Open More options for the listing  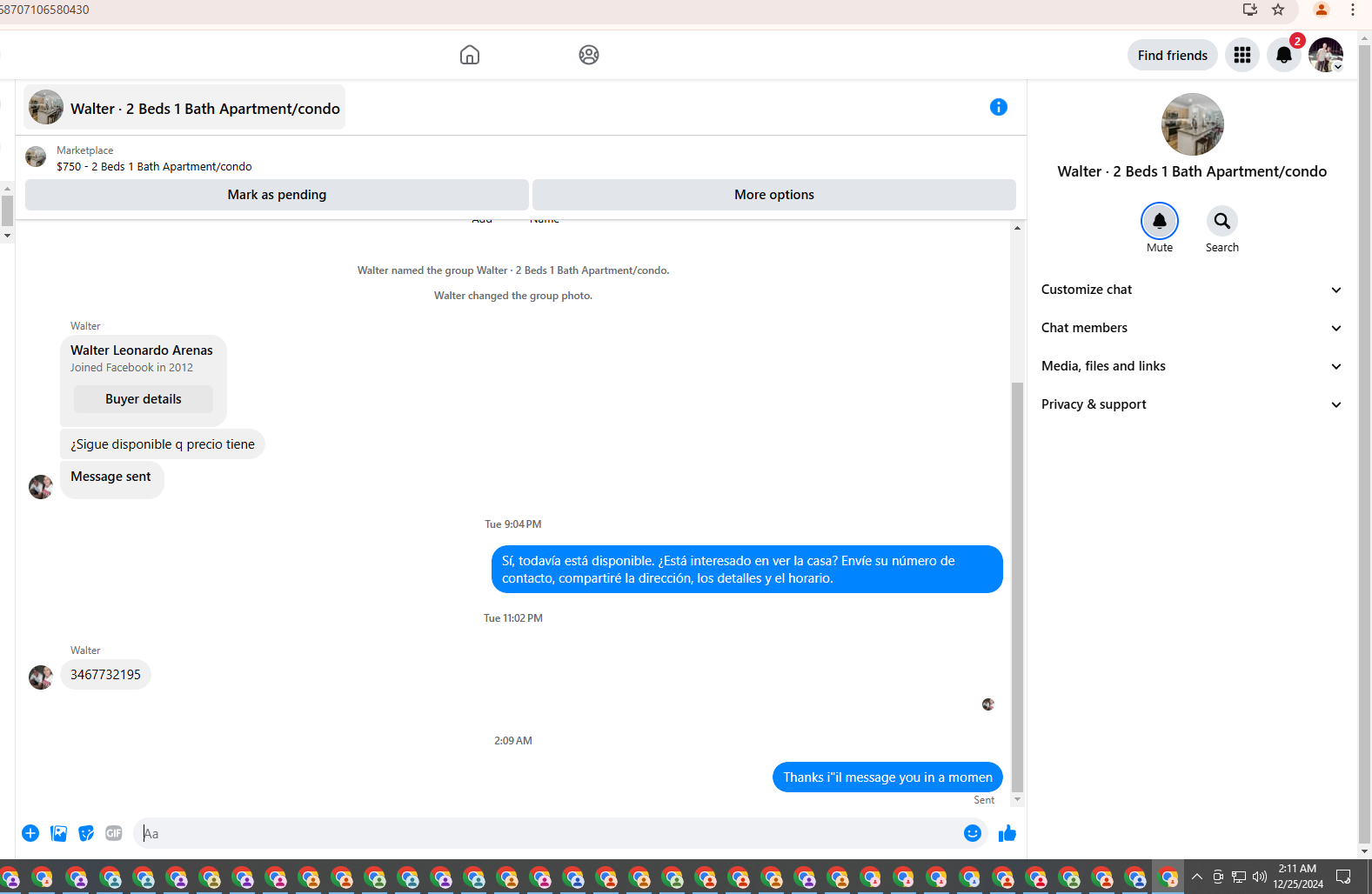click(x=774, y=195)
